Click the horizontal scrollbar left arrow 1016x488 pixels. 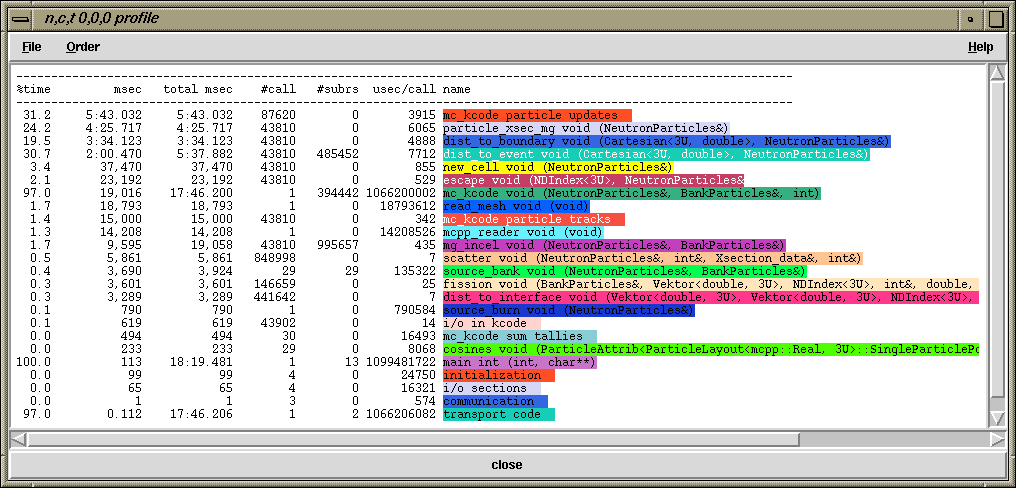[18, 440]
